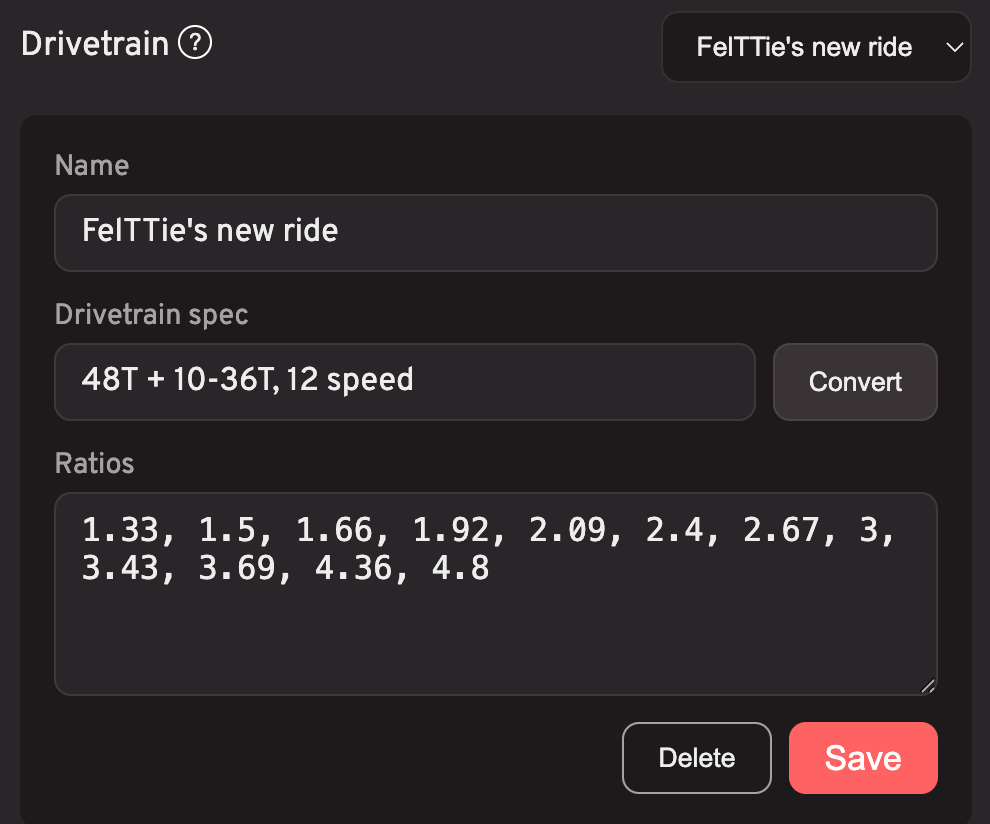Delete this drivetrain profile

pyautogui.click(x=696, y=758)
